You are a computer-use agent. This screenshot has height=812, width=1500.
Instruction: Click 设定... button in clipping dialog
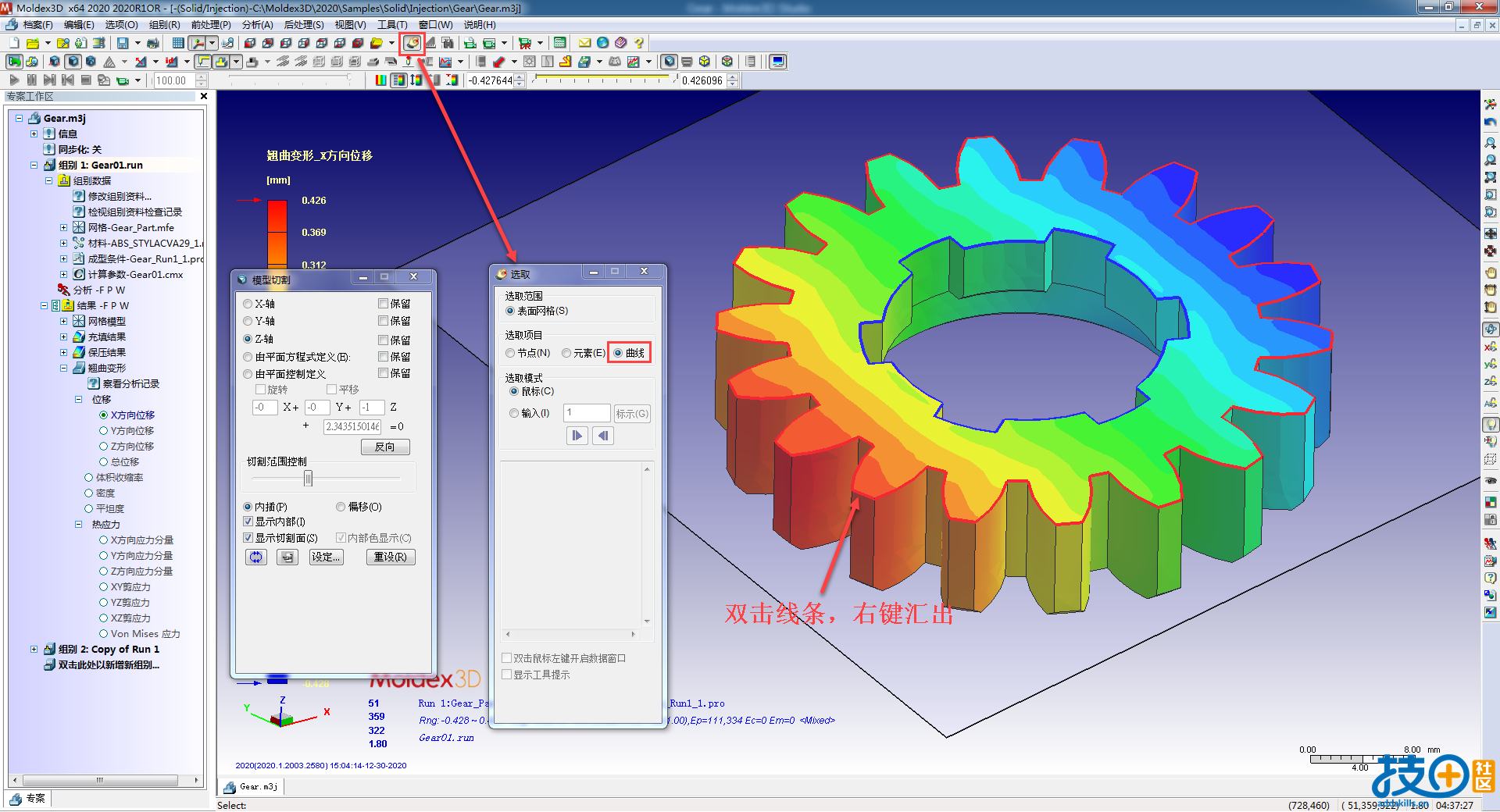(x=325, y=557)
